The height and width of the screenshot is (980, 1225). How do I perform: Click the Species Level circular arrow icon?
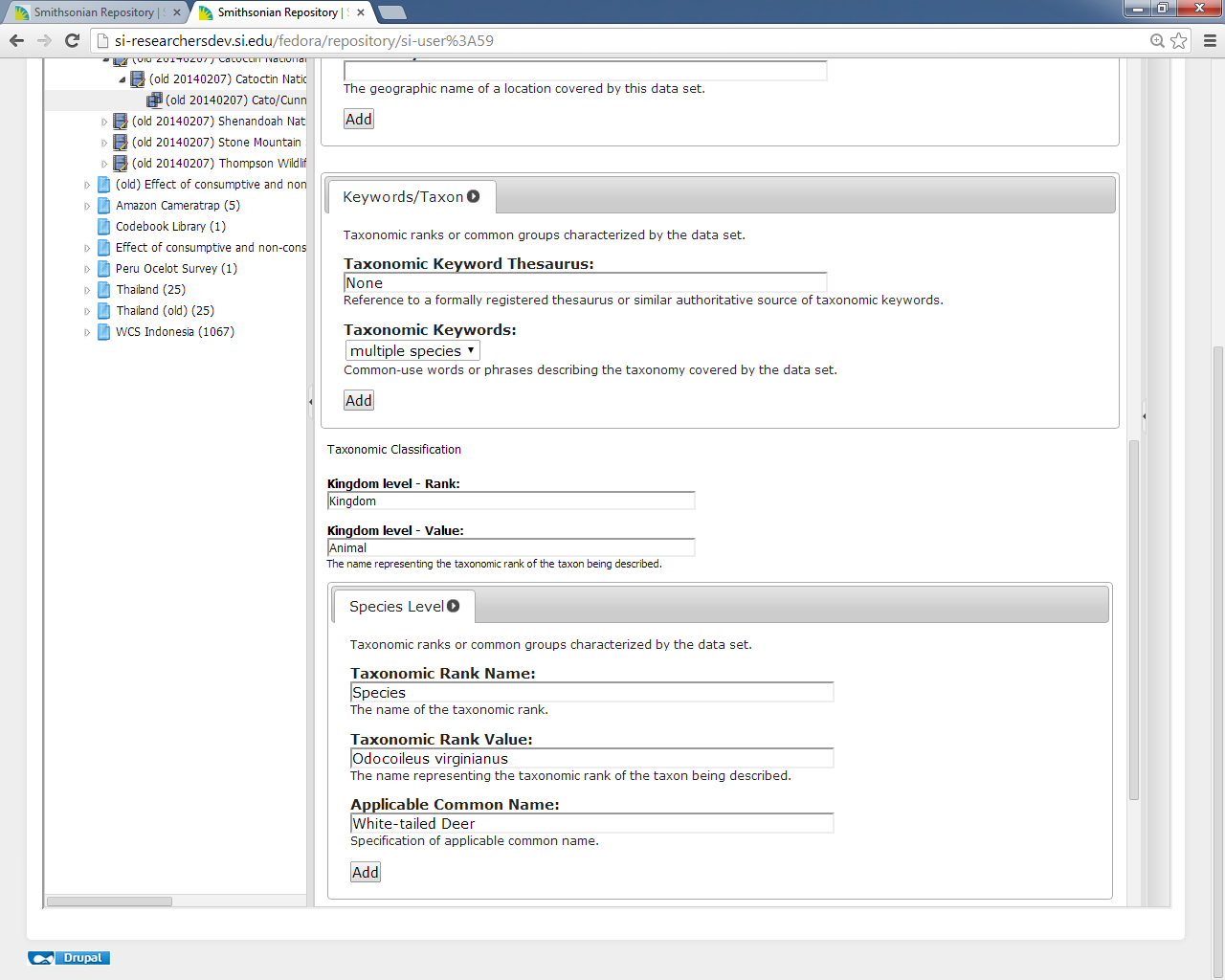[x=454, y=606]
